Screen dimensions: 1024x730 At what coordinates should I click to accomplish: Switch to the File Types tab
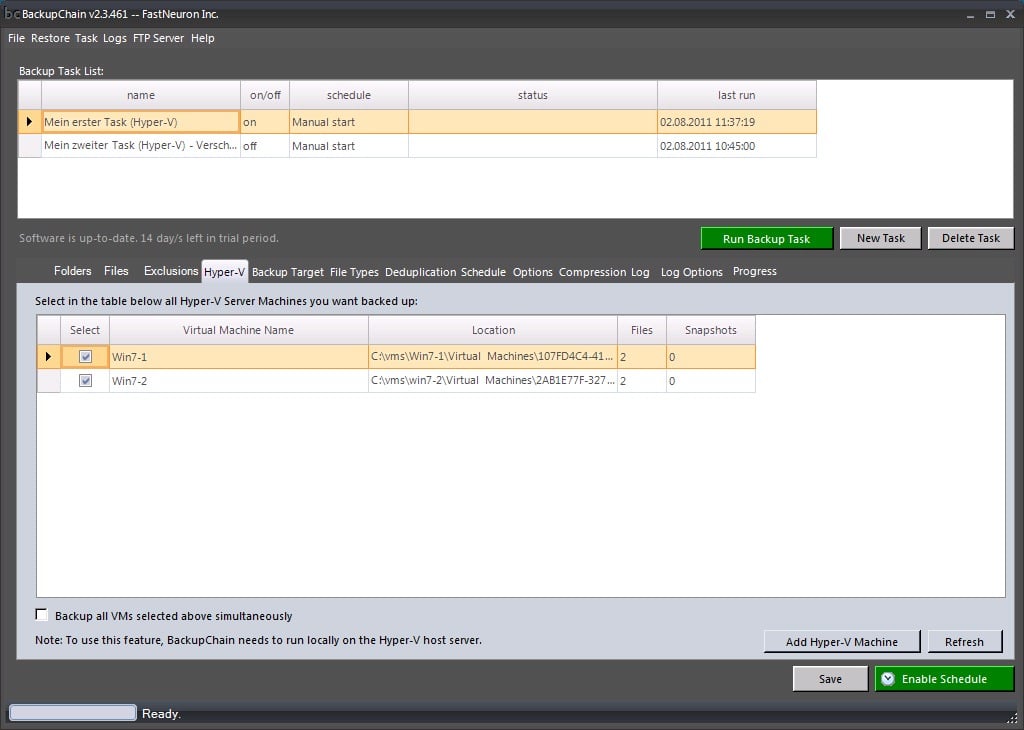coord(354,272)
